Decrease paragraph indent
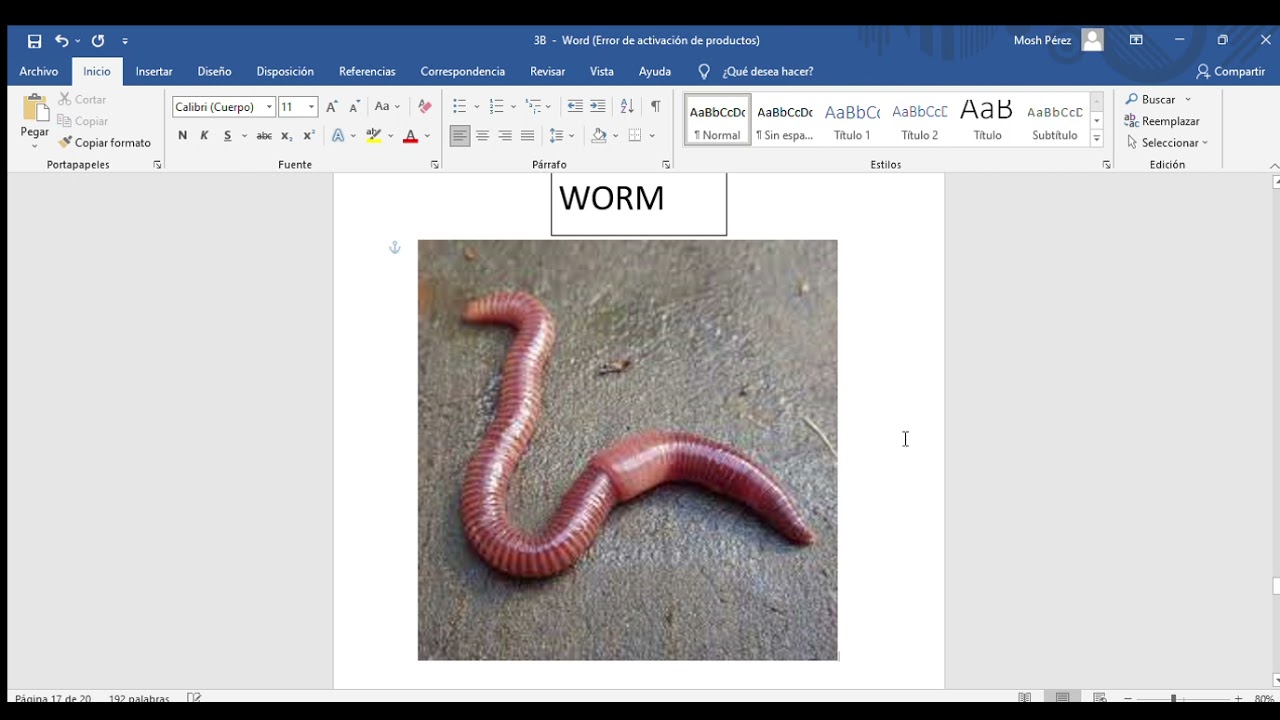This screenshot has width=1280, height=720. (575, 107)
